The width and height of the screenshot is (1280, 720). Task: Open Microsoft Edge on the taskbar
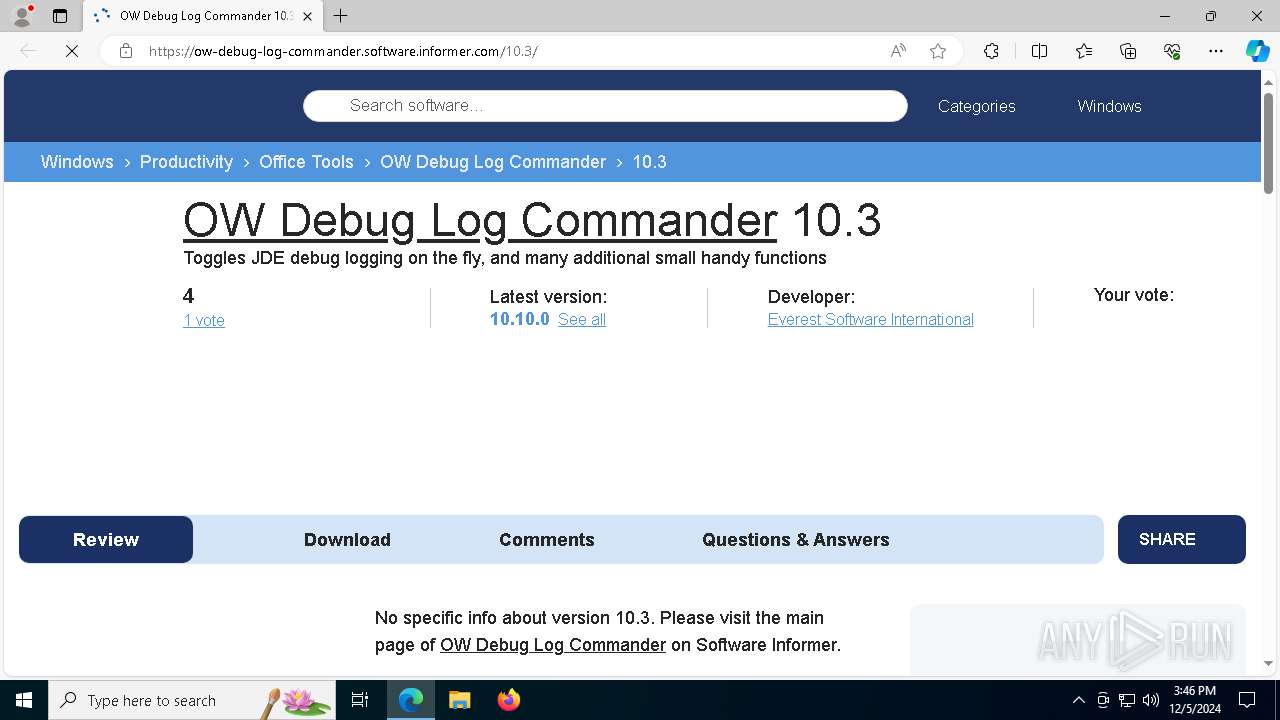(x=411, y=700)
